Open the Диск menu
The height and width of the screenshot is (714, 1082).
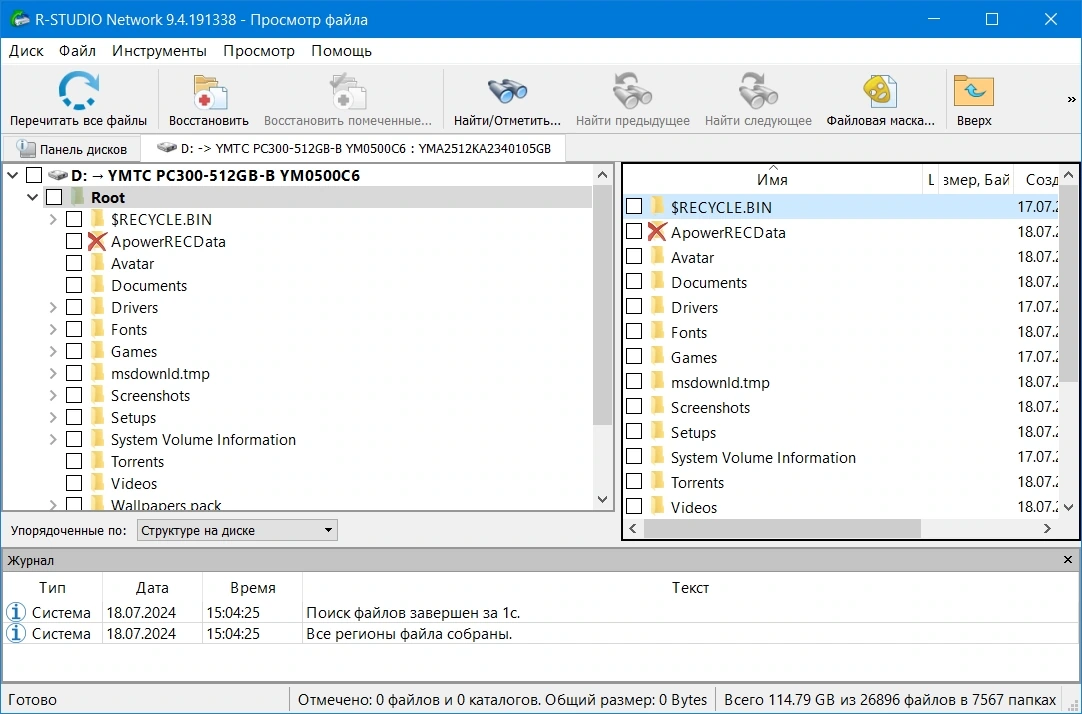(26, 50)
